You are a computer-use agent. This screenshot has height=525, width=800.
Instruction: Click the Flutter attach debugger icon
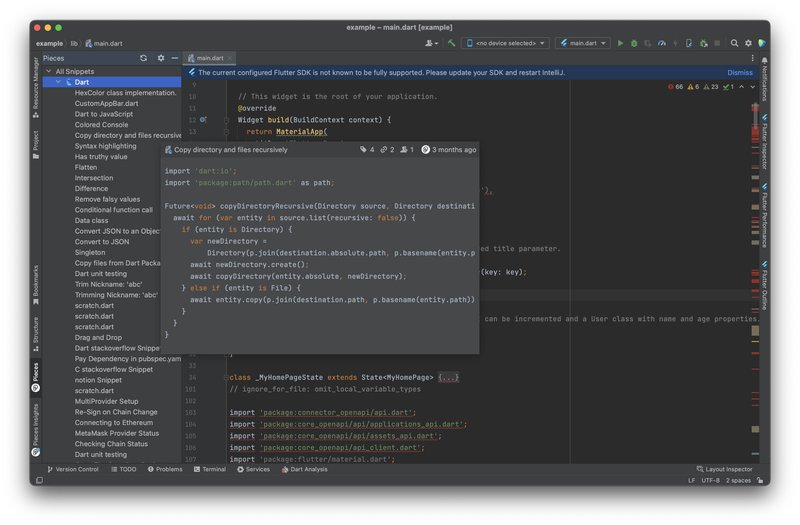pyautogui.click(x=704, y=43)
